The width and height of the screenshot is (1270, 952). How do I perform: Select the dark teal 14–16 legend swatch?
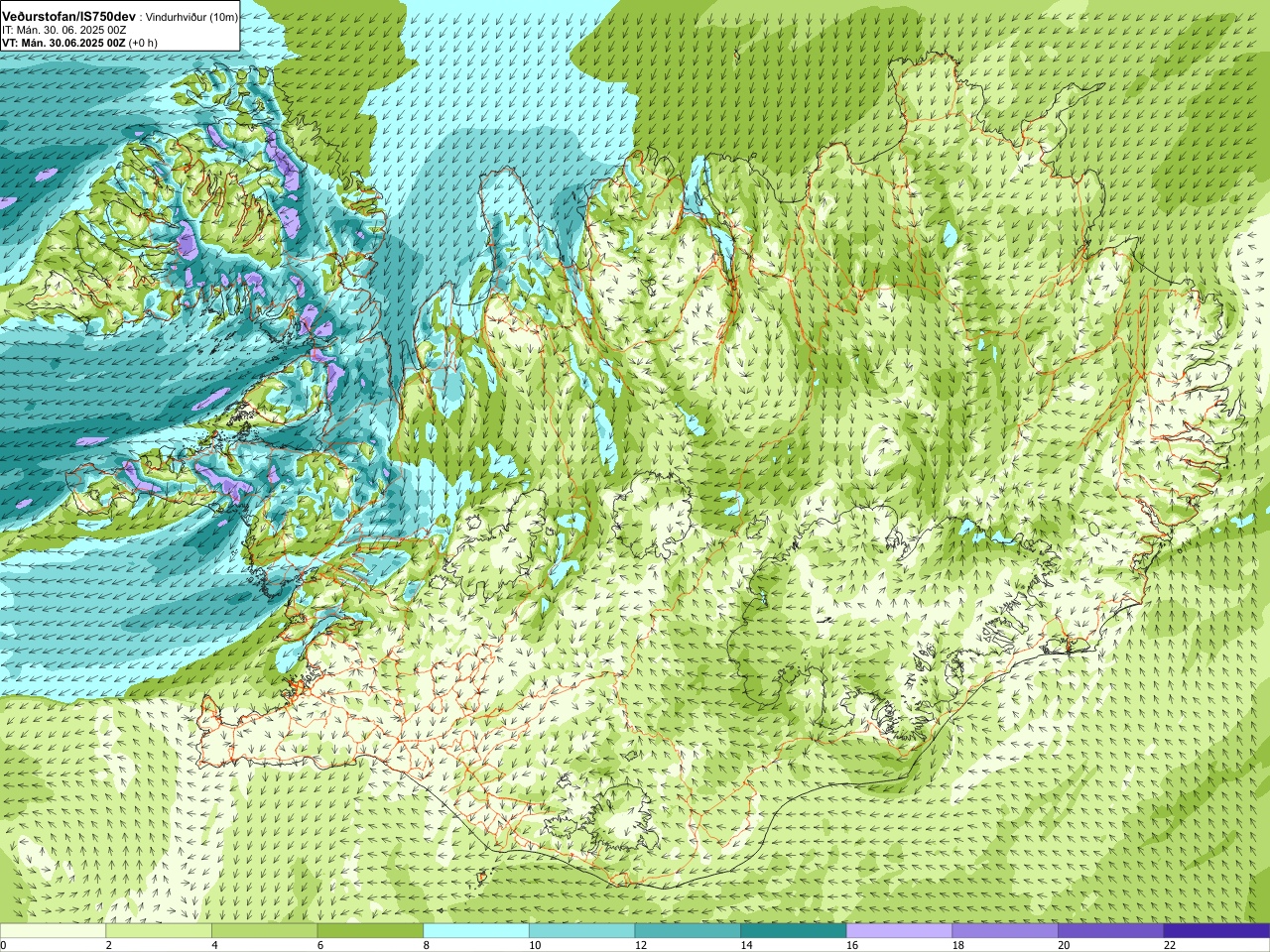[x=794, y=931]
